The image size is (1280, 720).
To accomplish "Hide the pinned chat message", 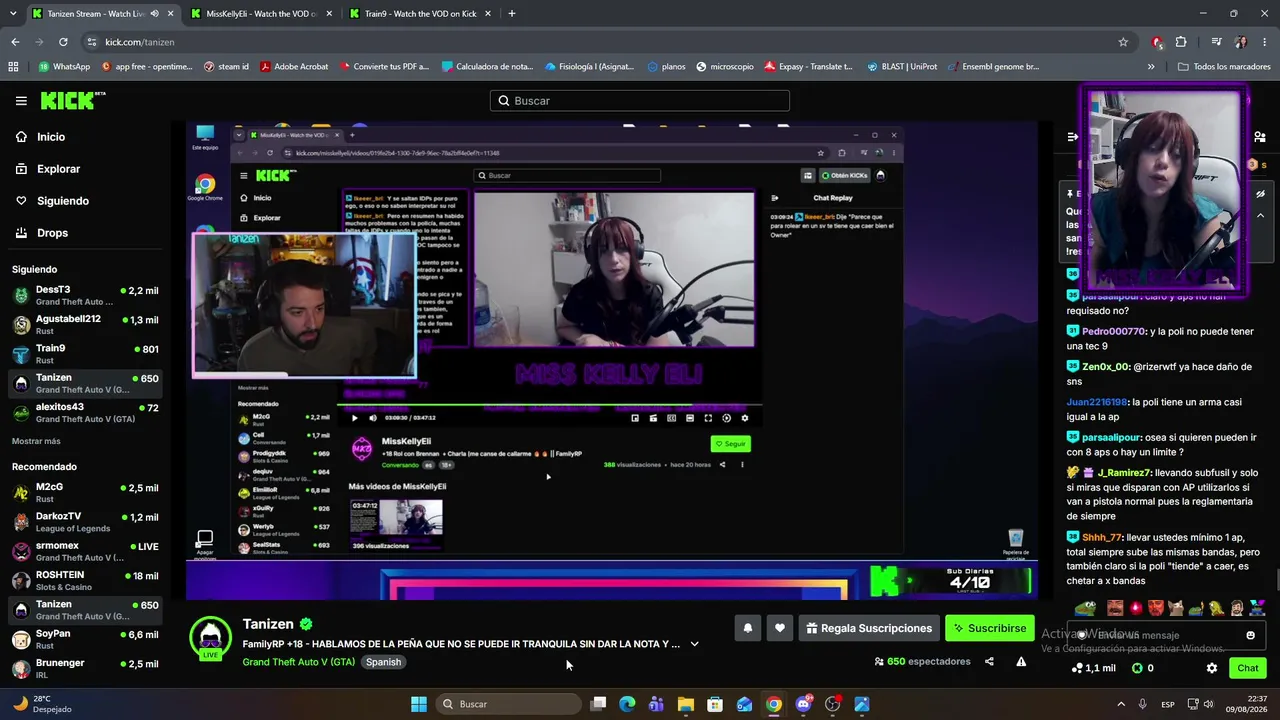I will [1260, 194].
